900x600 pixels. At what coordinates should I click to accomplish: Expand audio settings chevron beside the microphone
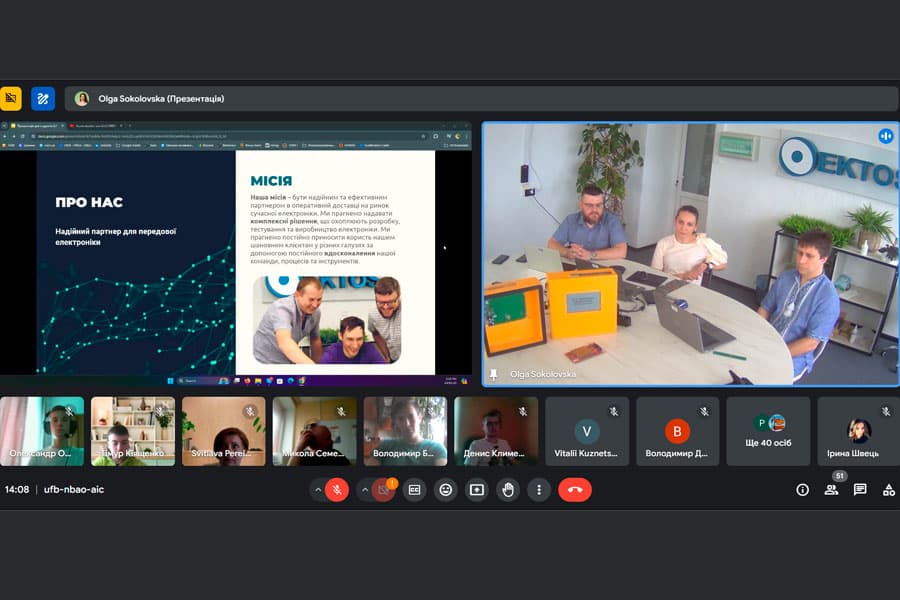click(x=317, y=490)
